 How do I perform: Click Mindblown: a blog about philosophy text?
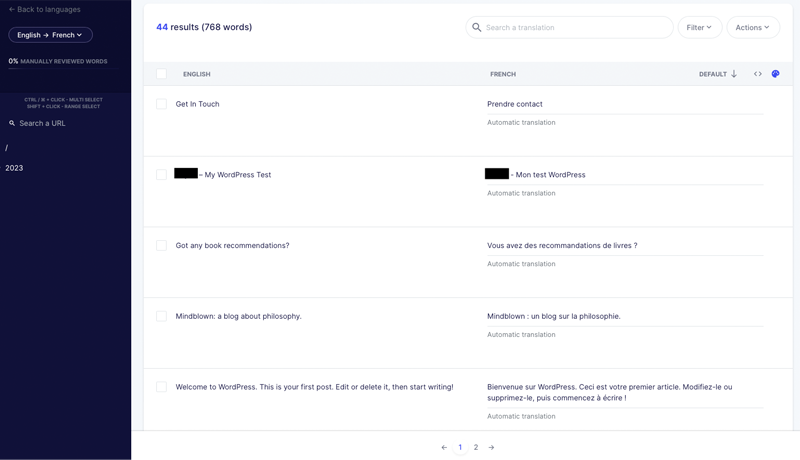click(238, 316)
